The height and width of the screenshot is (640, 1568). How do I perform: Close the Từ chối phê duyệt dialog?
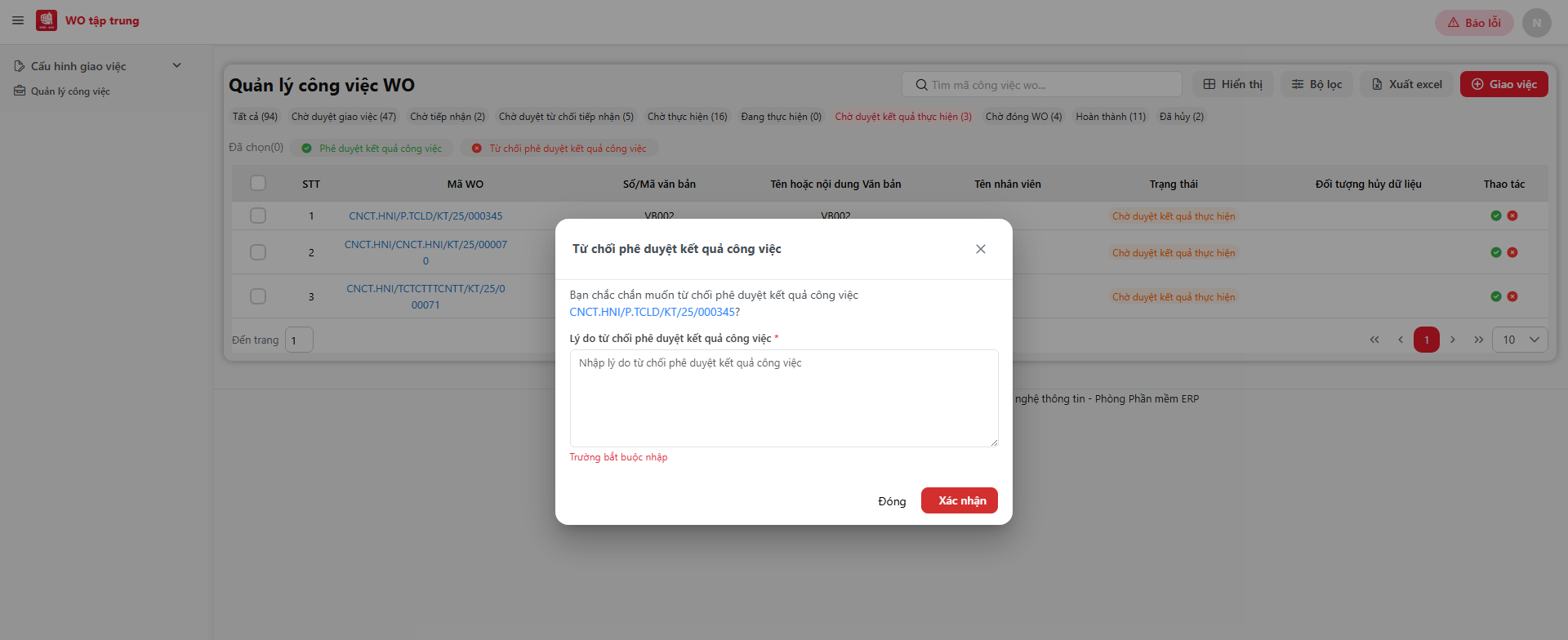pyautogui.click(x=981, y=249)
